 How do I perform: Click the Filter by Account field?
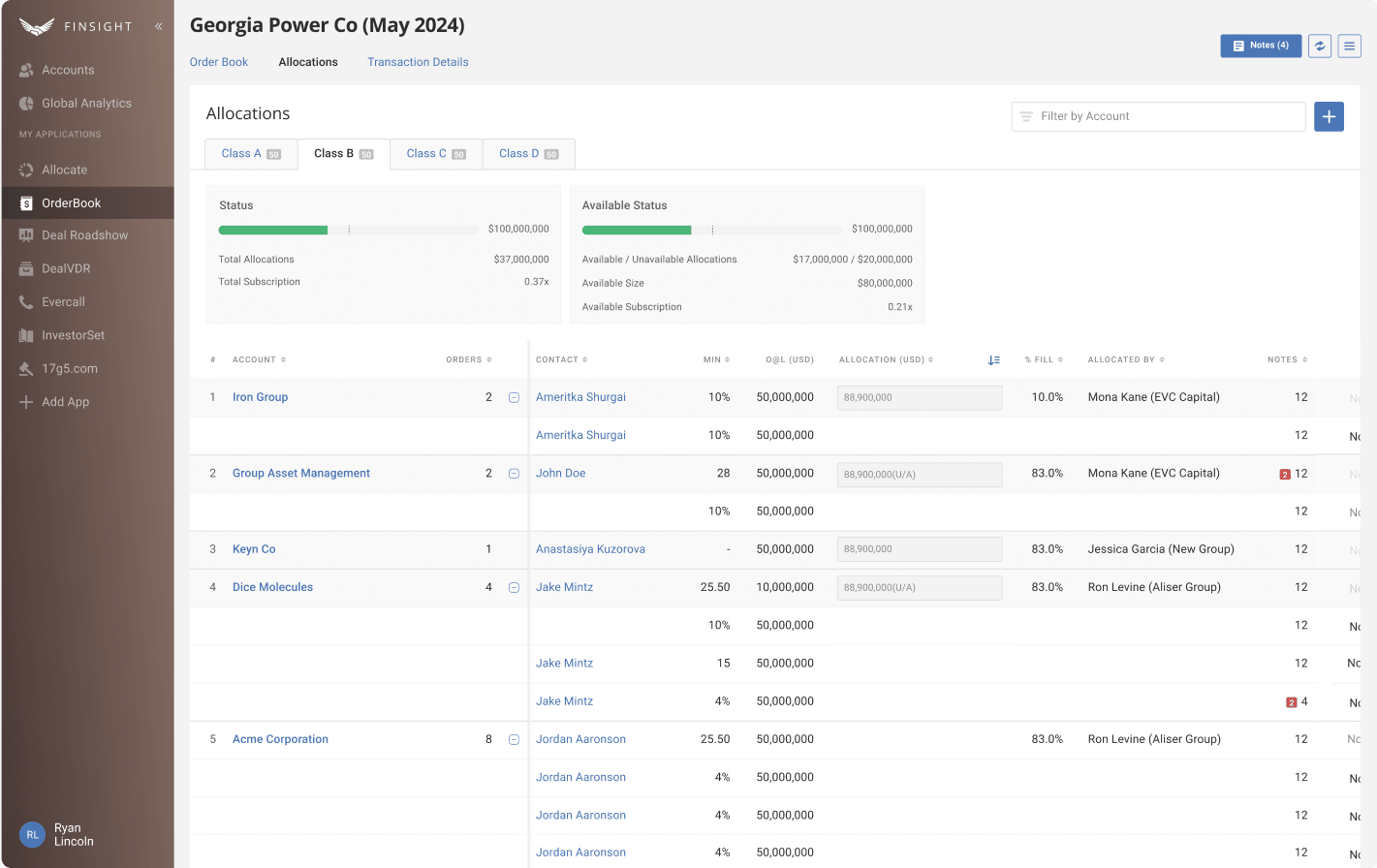click(1158, 116)
